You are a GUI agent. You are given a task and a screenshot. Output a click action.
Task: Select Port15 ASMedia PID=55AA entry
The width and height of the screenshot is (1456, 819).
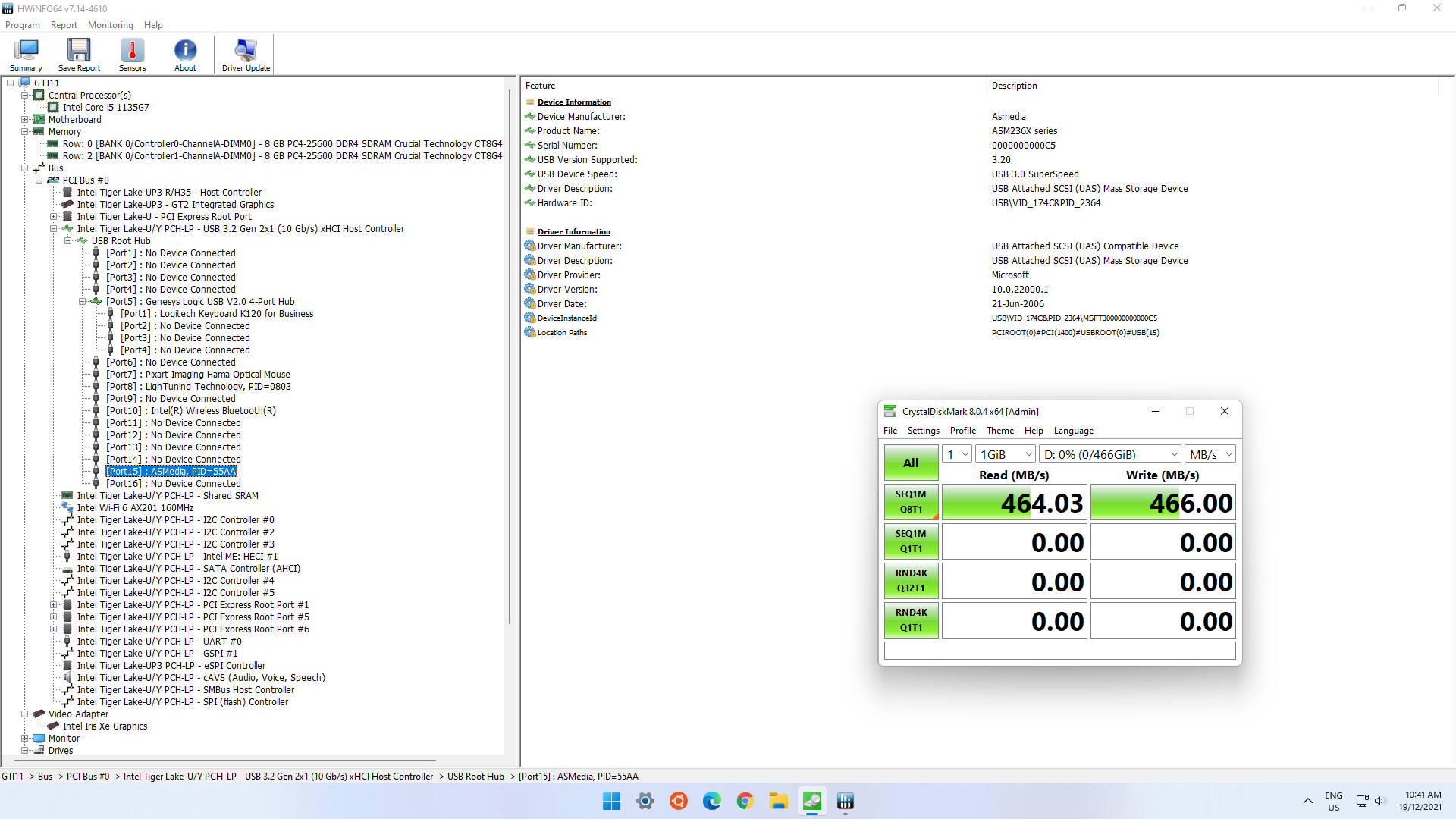(x=171, y=471)
